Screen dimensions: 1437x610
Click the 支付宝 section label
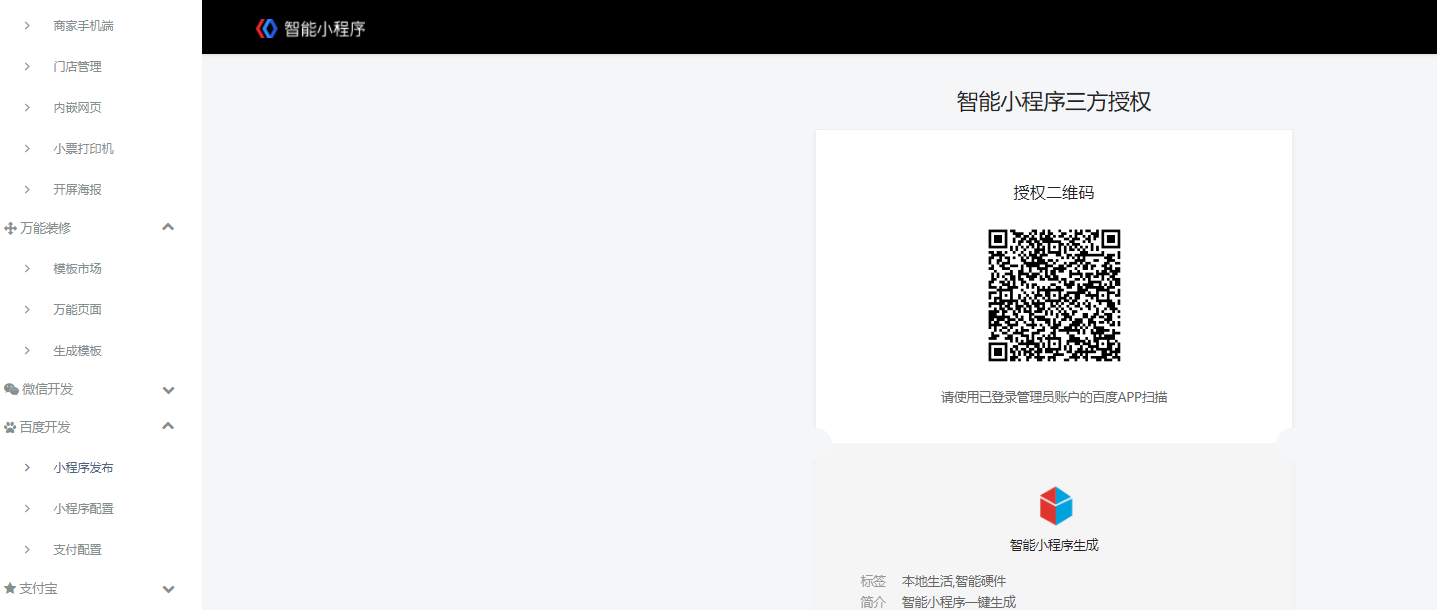[x=38, y=588]
